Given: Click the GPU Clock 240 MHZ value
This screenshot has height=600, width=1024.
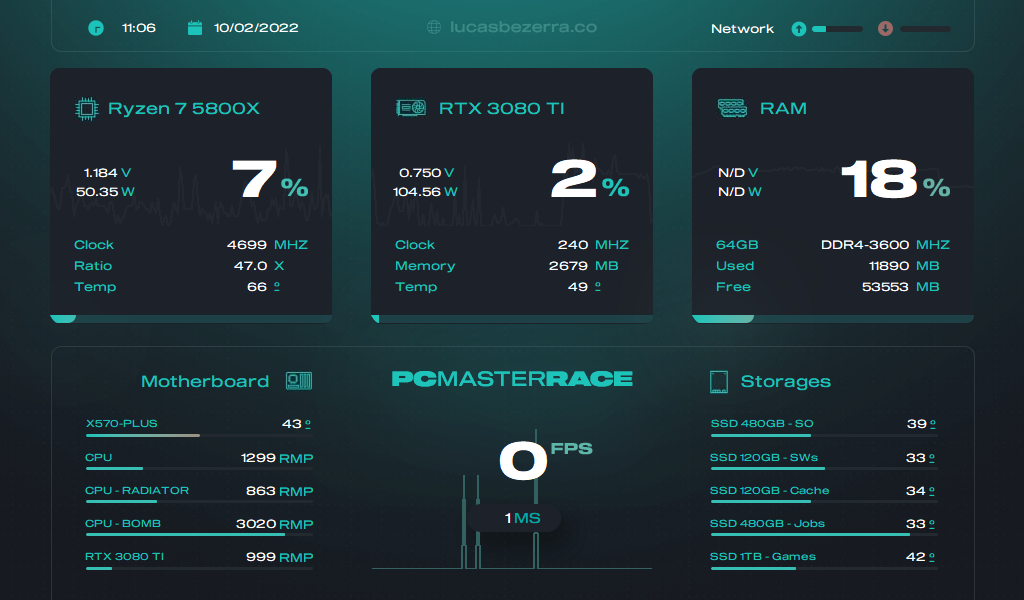Looking at the screenshot, I should click(593, 245).
